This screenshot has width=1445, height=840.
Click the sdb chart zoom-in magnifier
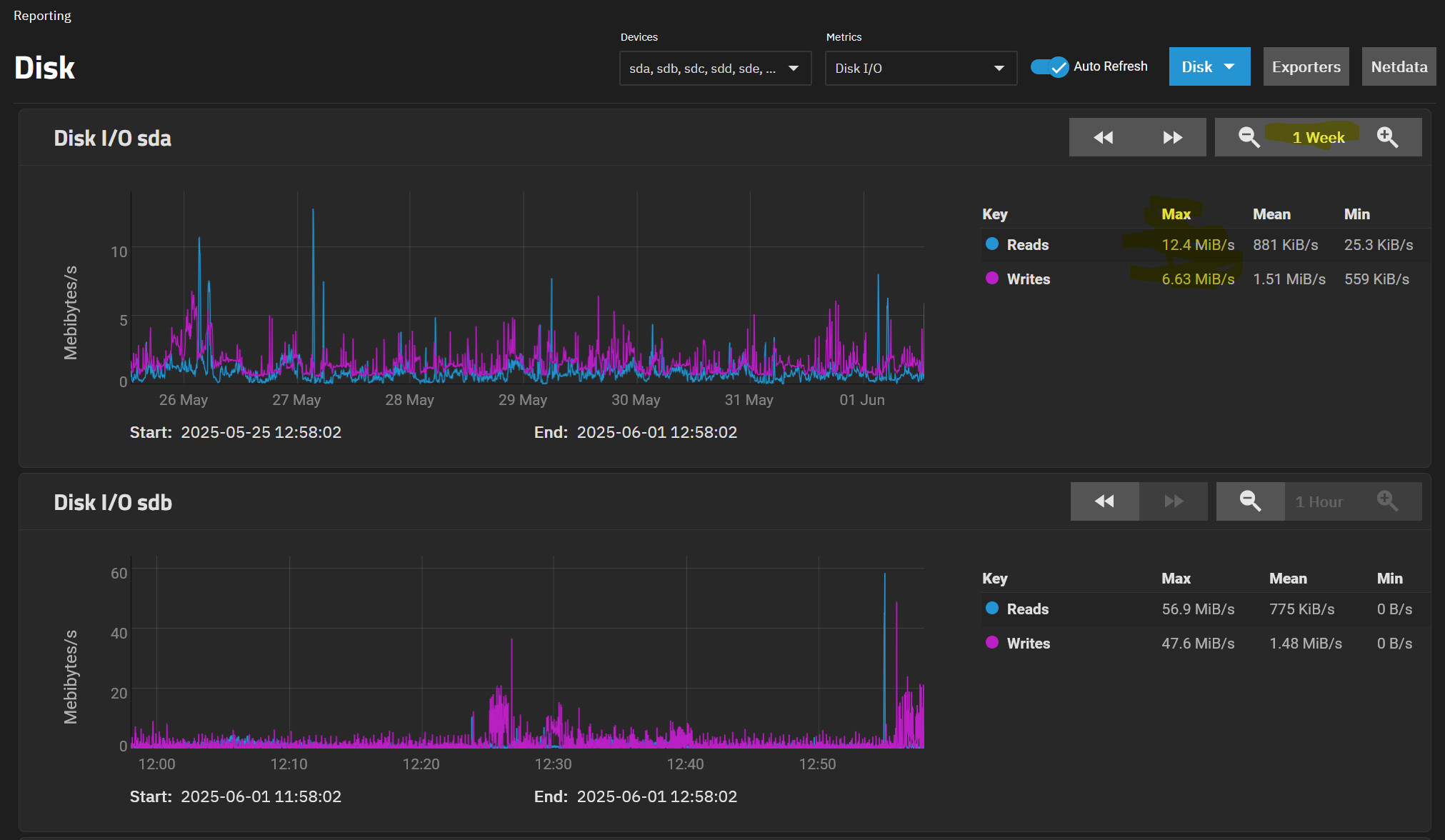tap(1387, 501)
